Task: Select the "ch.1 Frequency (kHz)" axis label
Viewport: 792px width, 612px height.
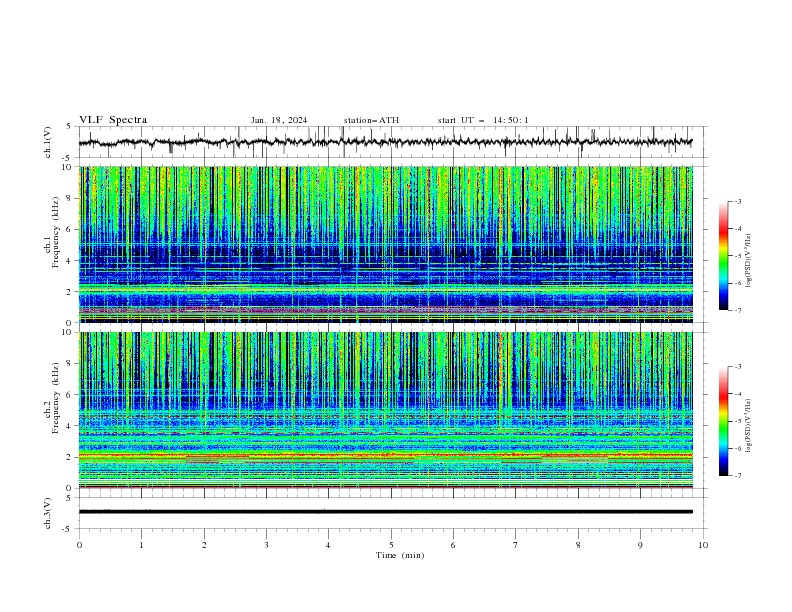Action: tap(52, 232)
